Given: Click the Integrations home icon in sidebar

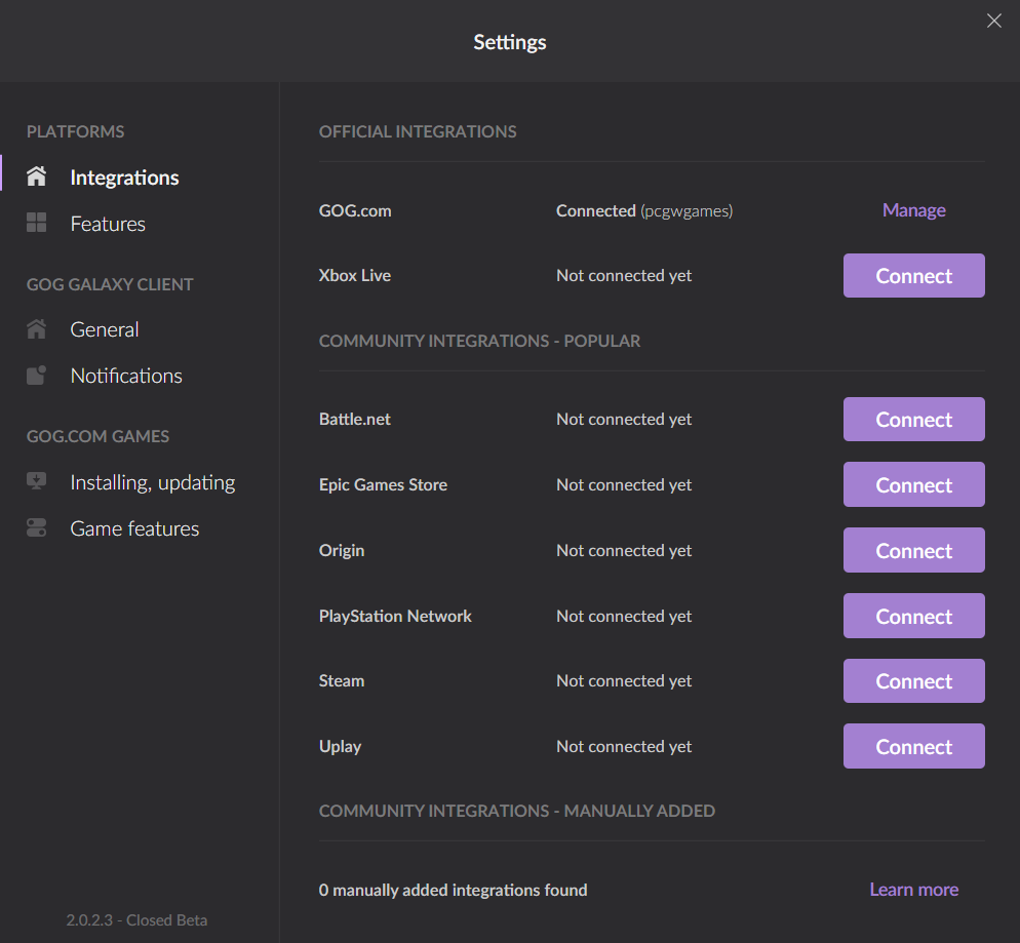Looking at the screenshot, I should point(37,177).
